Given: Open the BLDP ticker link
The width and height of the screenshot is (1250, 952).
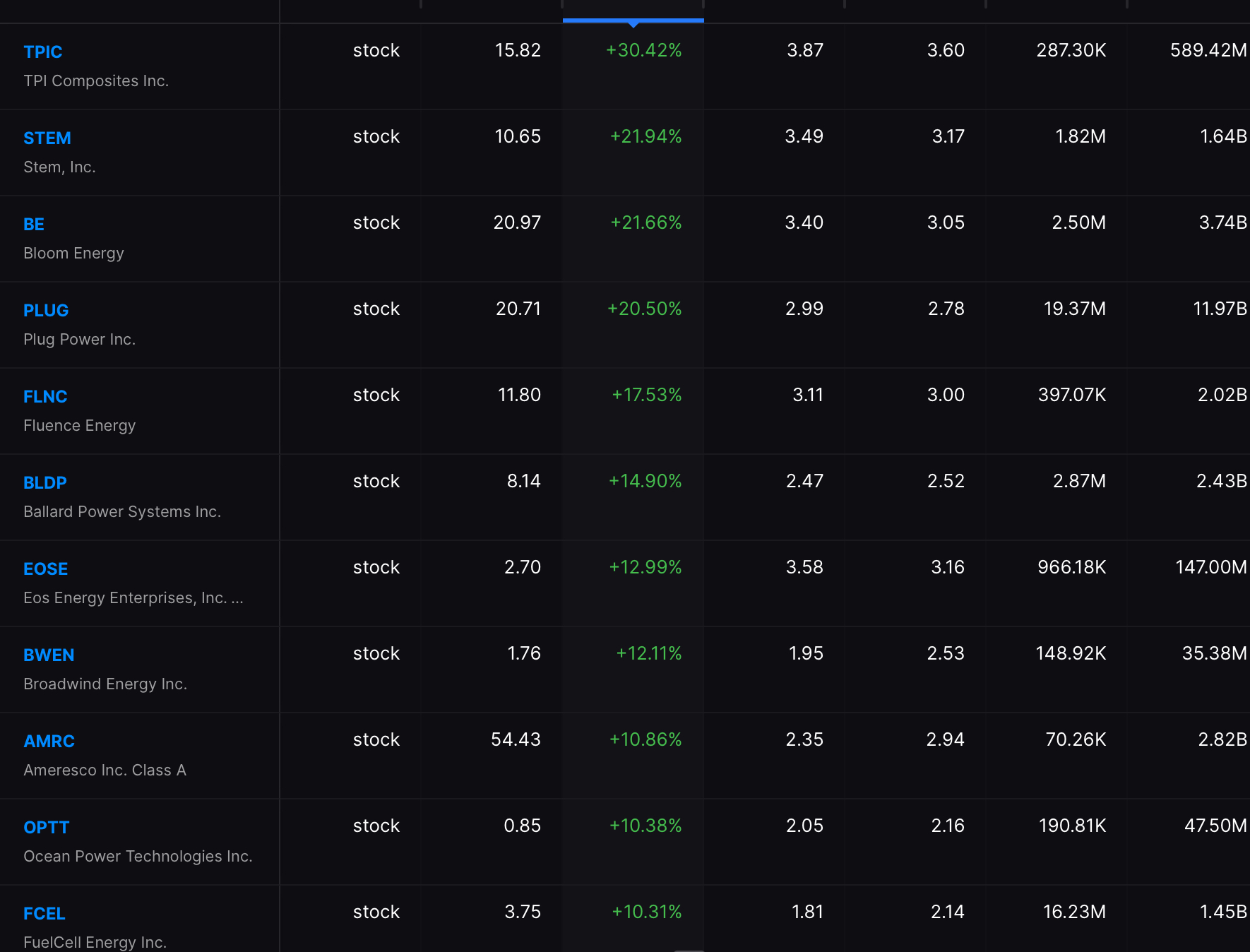Looking at the screenshot, I should [x=45, y=482].
